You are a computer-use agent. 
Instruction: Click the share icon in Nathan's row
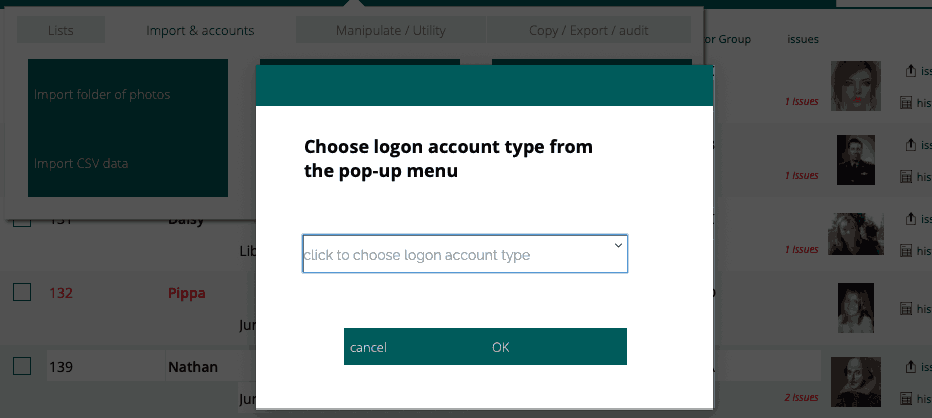coord(910,365)
